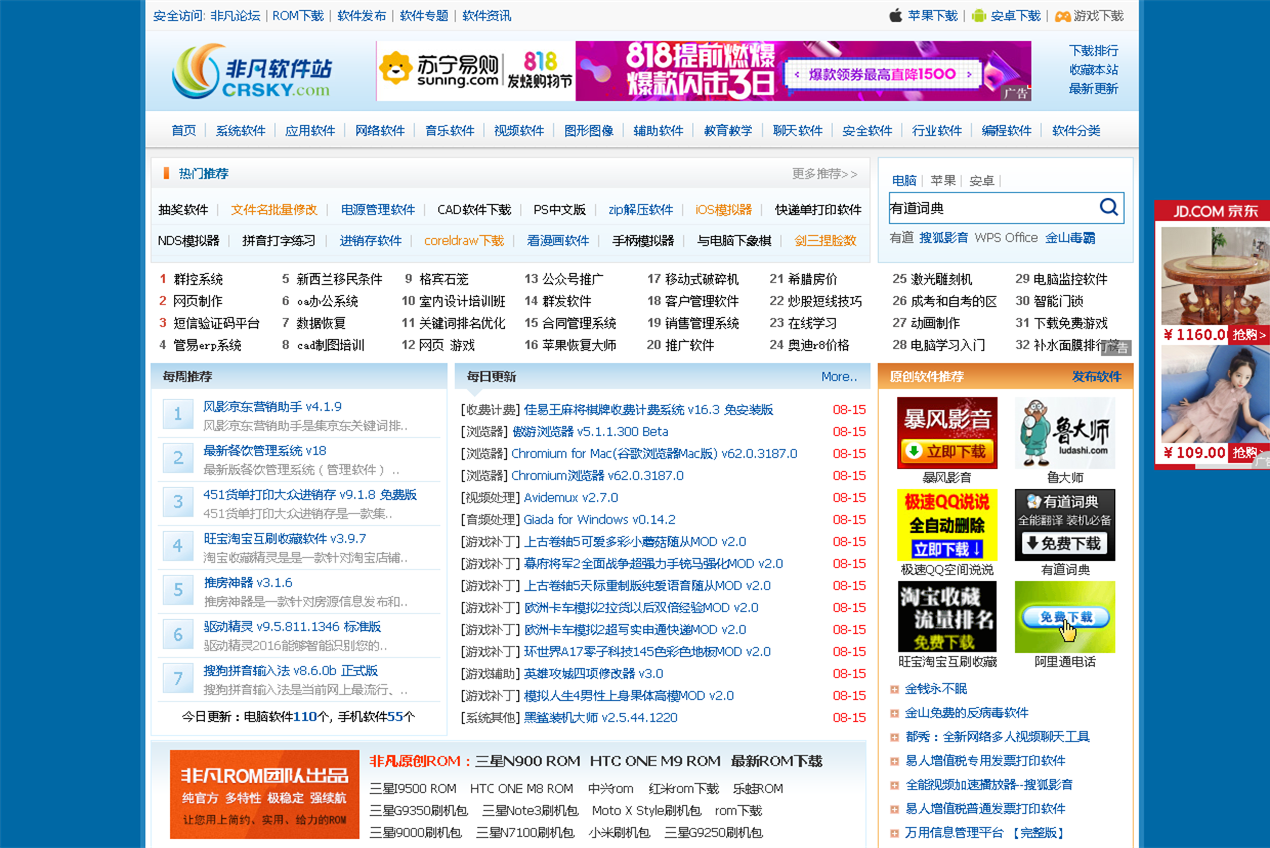The height and width of the screenshot is (848, 1270).
Task: Click the CRSKY.com site logo
Action: point(251,72)
